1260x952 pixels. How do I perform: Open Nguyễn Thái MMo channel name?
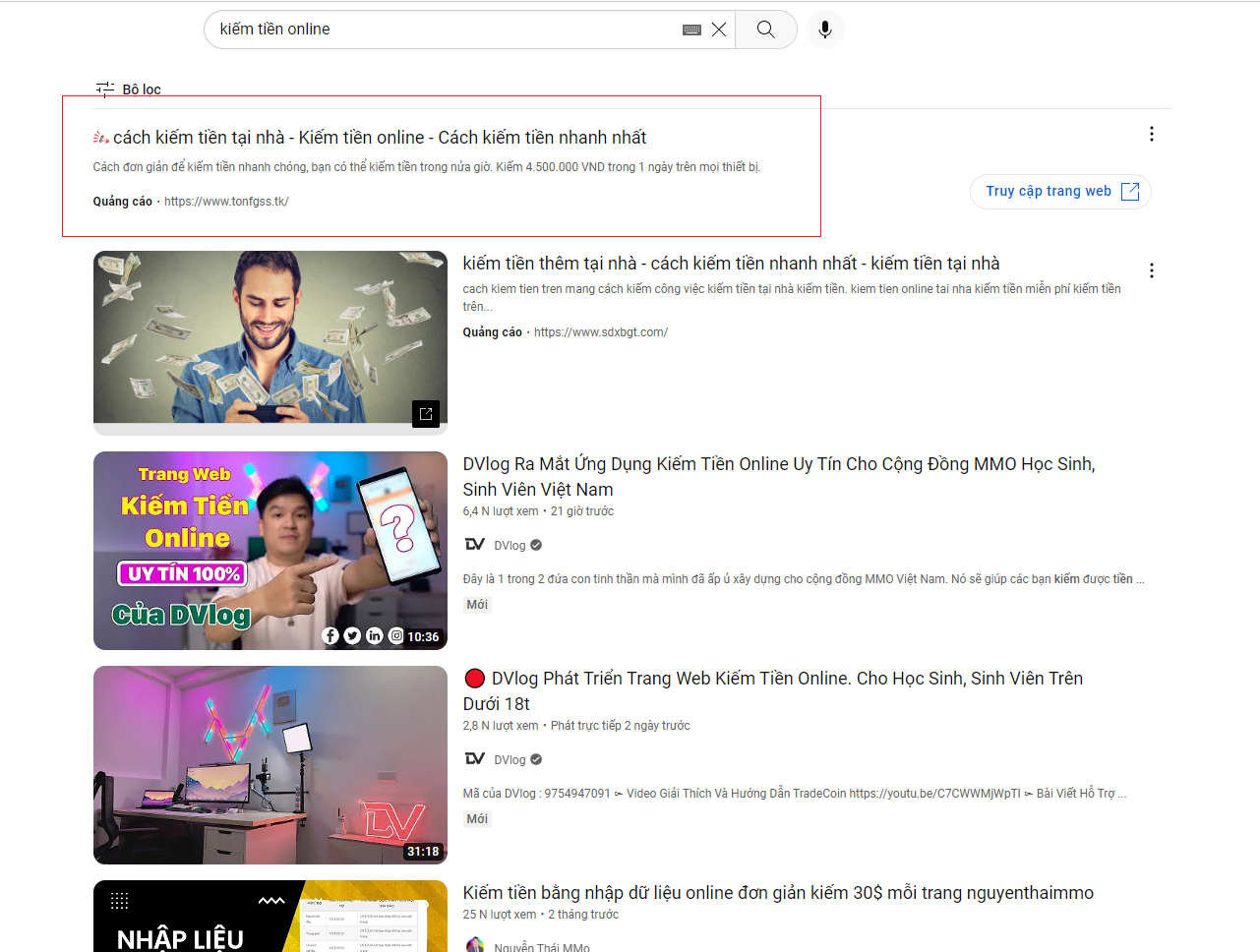[542, 947]
